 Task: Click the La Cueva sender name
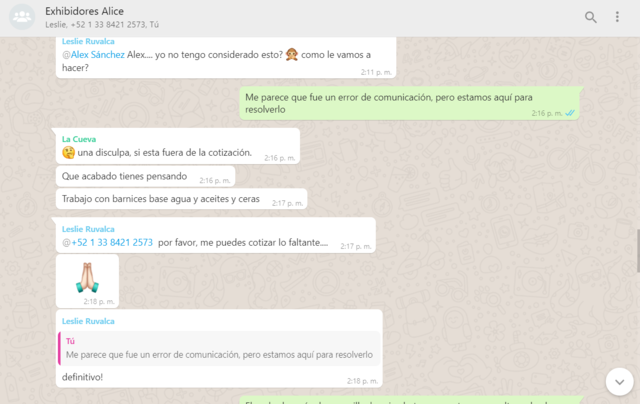pos(79,139)
